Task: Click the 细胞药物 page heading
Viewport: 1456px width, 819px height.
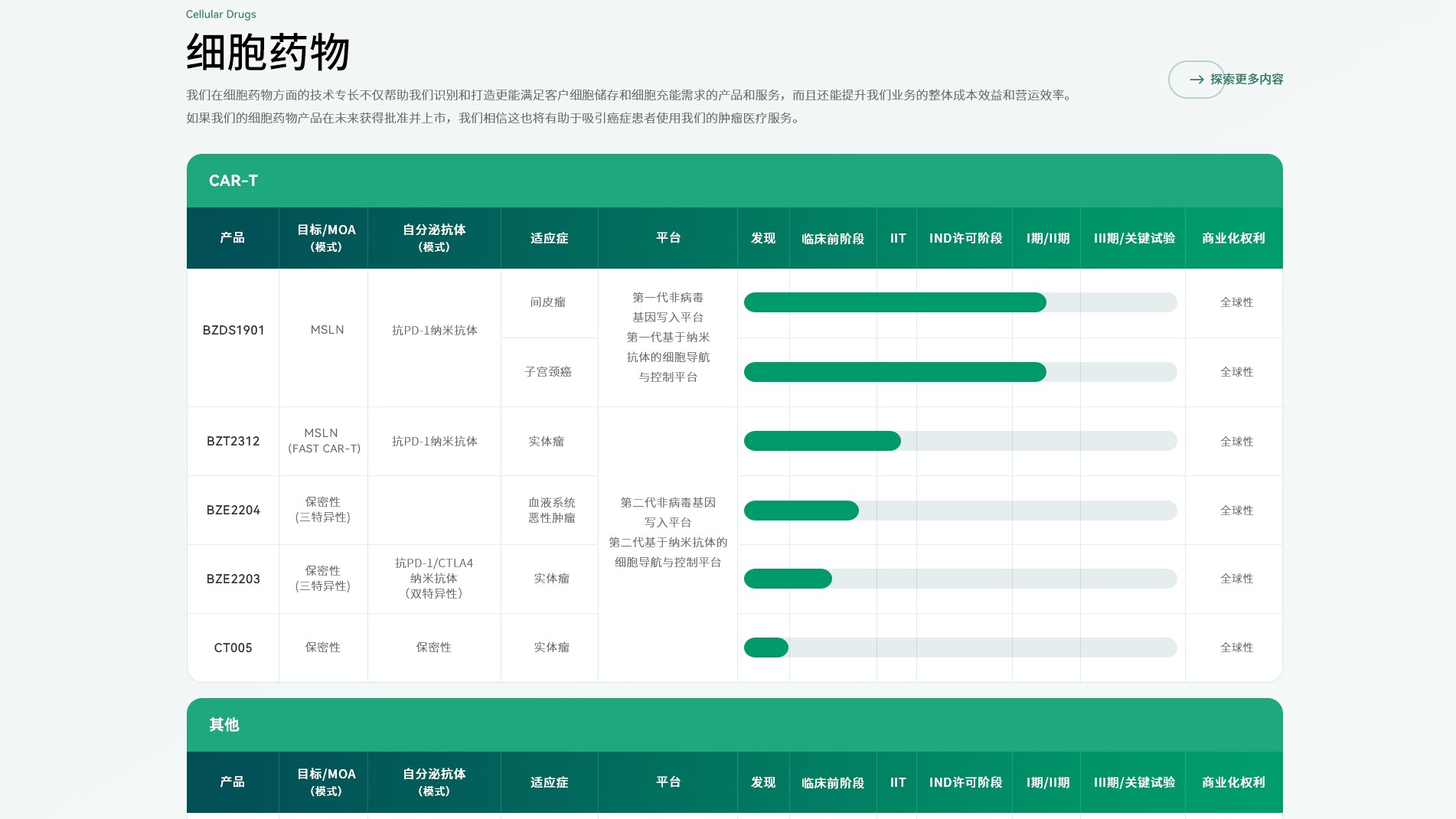Action: (268, 52)
